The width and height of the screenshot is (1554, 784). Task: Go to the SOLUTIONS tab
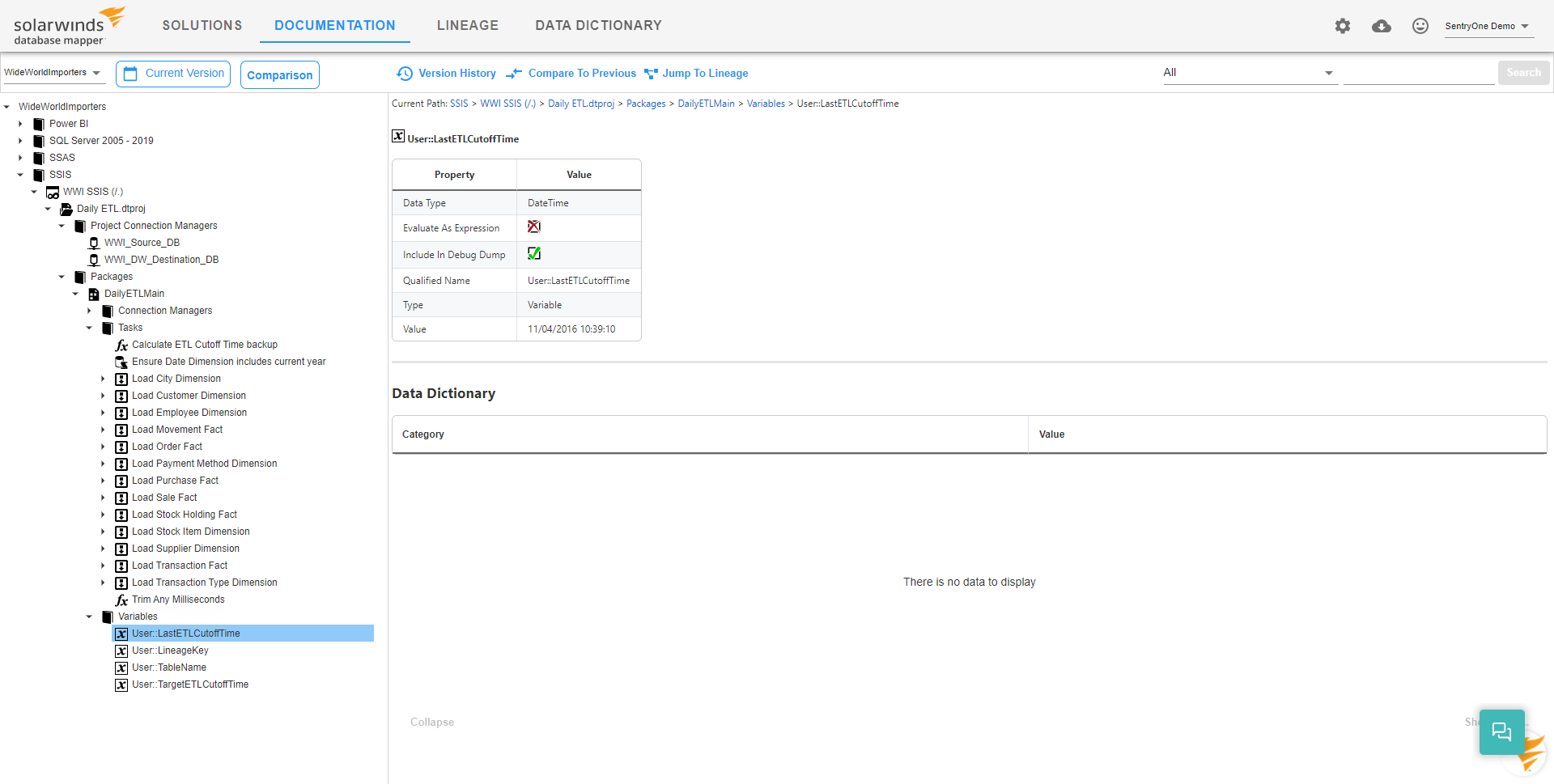(x=202, y=25)
